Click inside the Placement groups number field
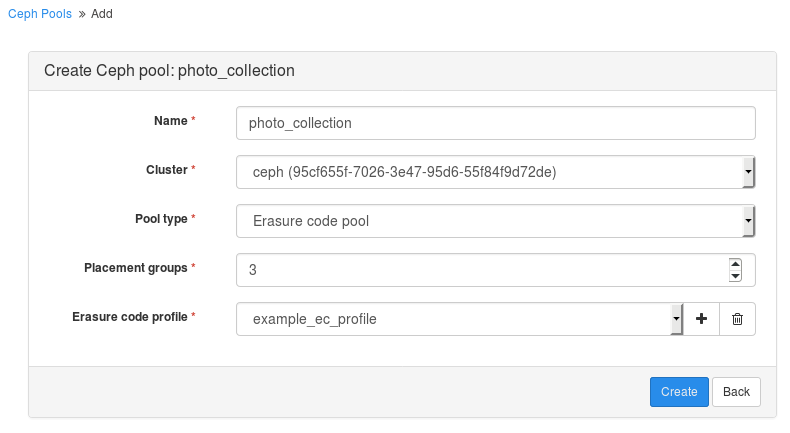Image resolution: width=790 pixels, height=433 pixels. (480, 270)
